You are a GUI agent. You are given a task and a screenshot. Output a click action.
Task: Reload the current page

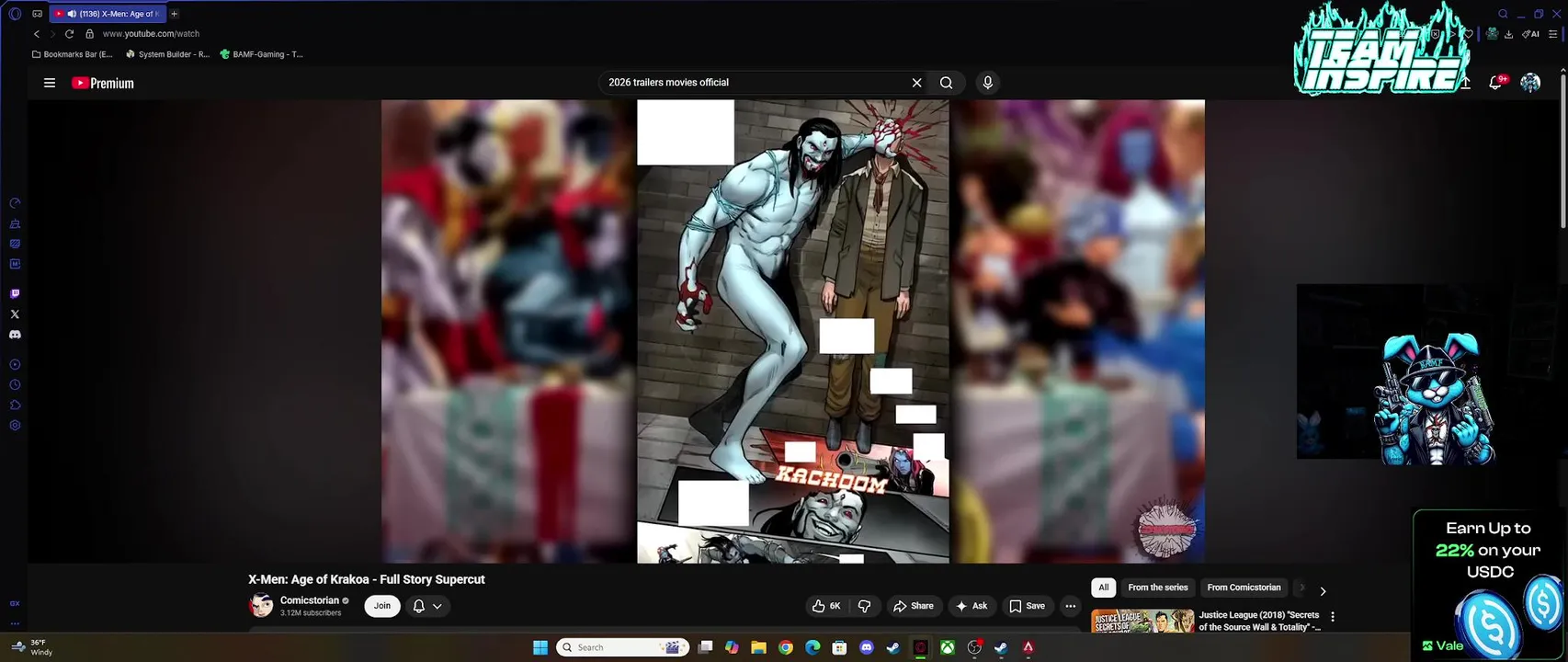click(69, 34)
